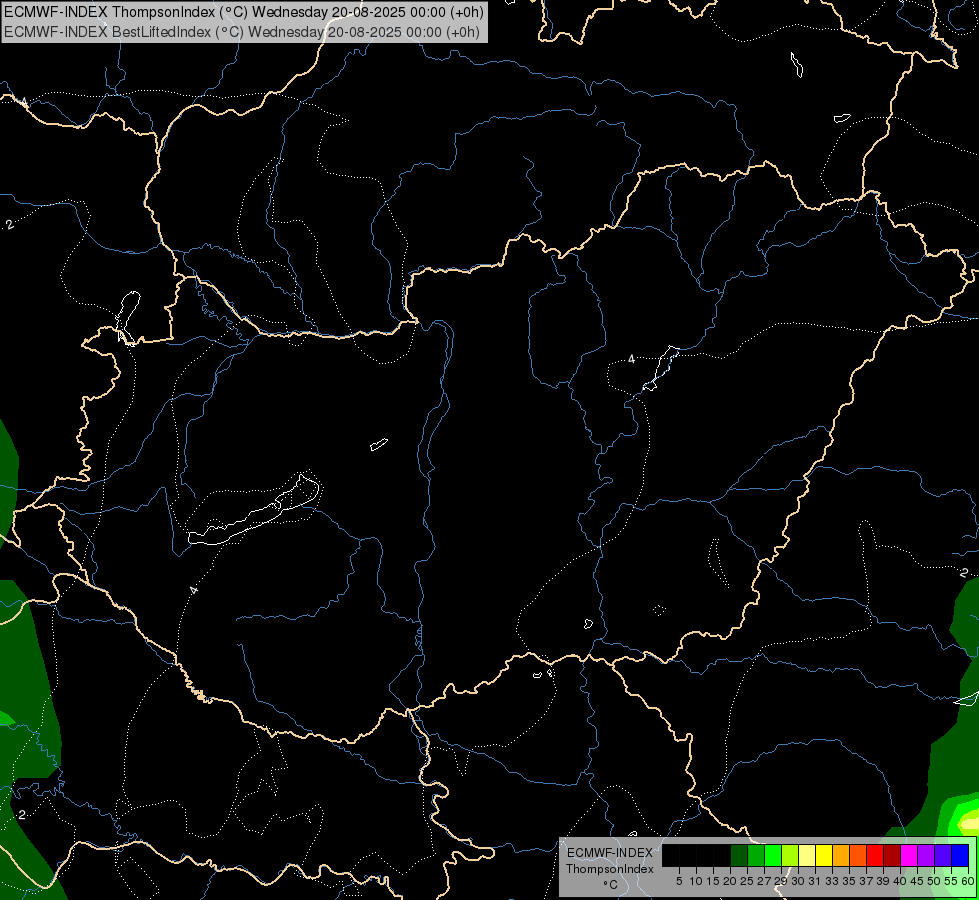This screenshot has width=979, height=900.
Task: Click the legend tick value 45
Action: (917, 881)
